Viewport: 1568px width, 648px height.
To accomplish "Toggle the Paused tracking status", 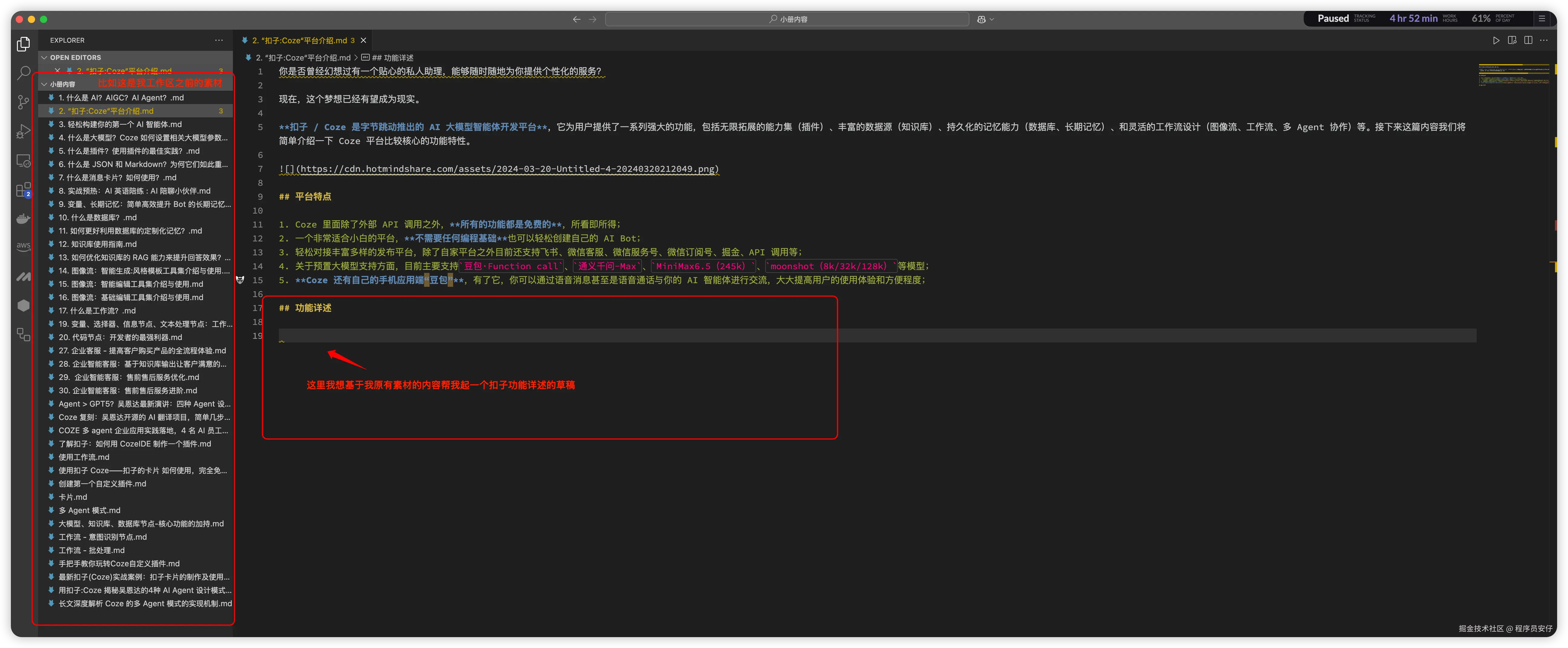I will (1333, 18).
